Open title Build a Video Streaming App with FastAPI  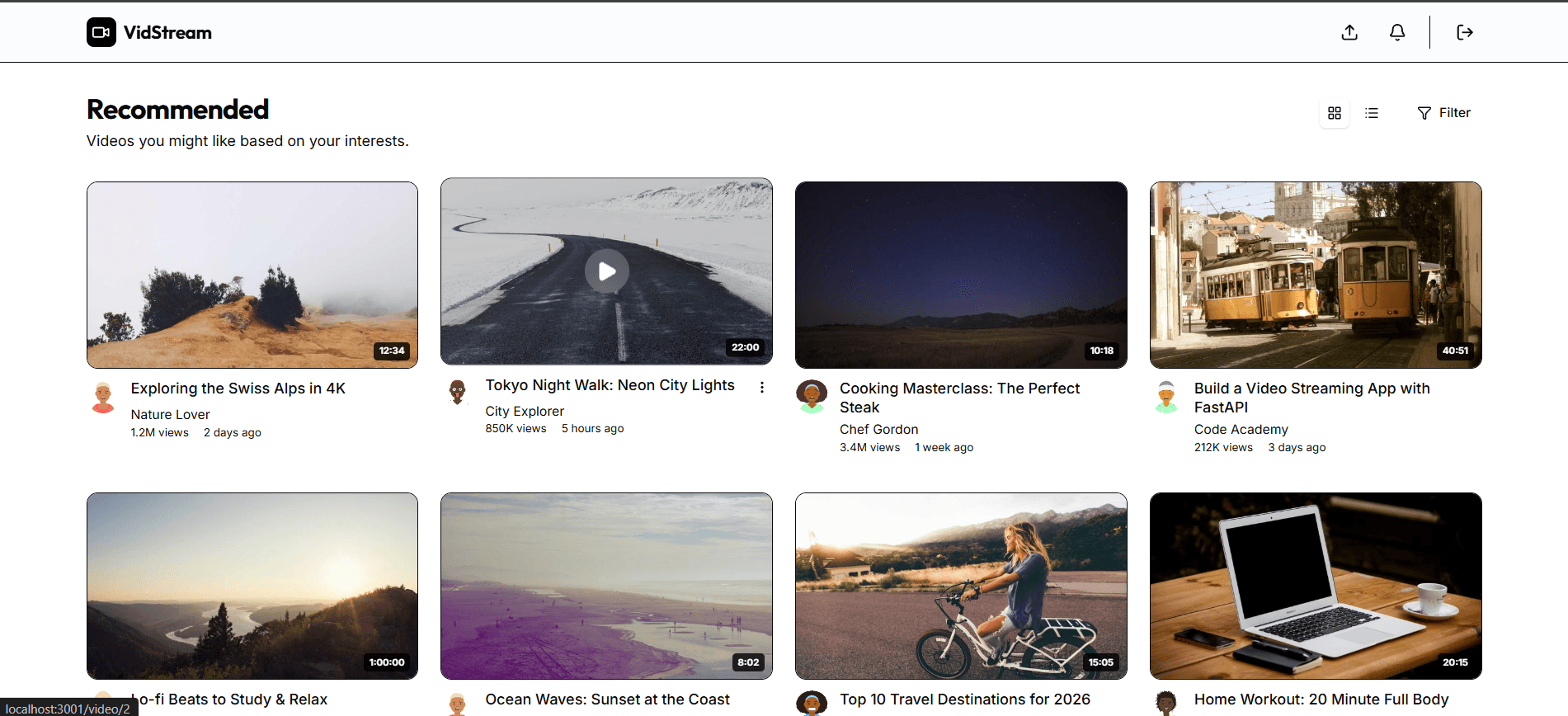pos(1312,398)
